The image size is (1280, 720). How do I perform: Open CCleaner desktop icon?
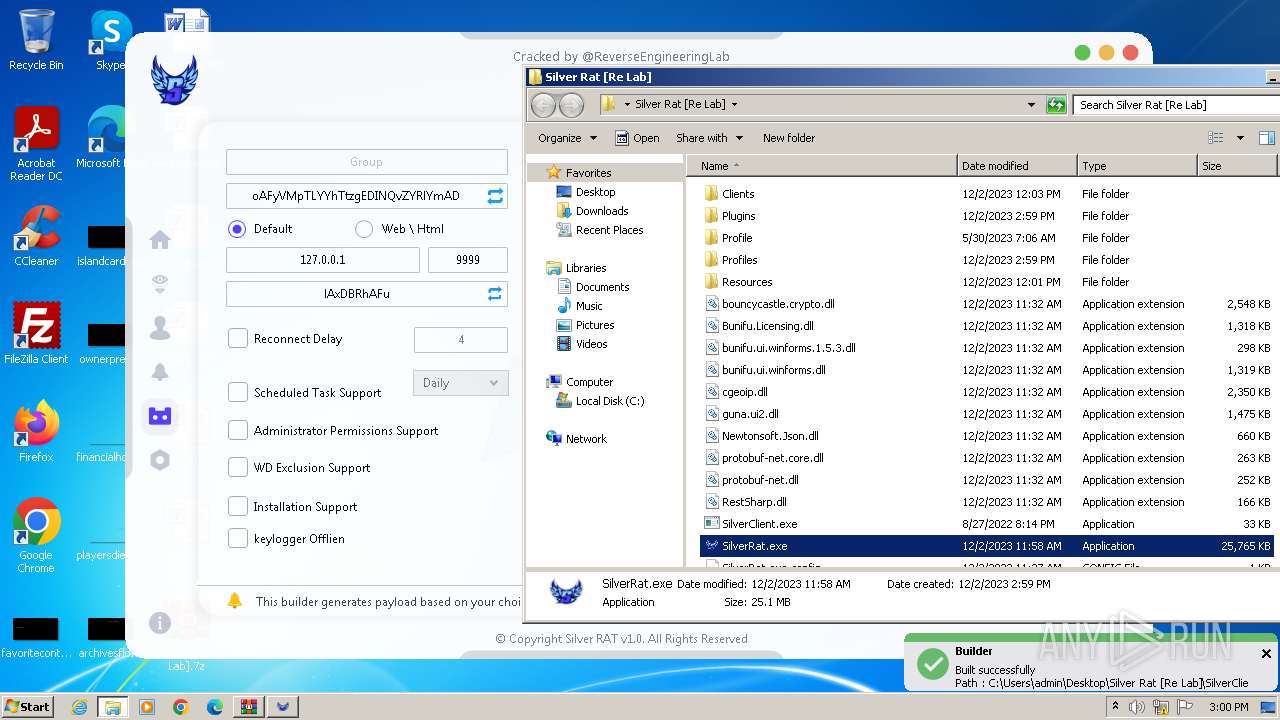36,236
